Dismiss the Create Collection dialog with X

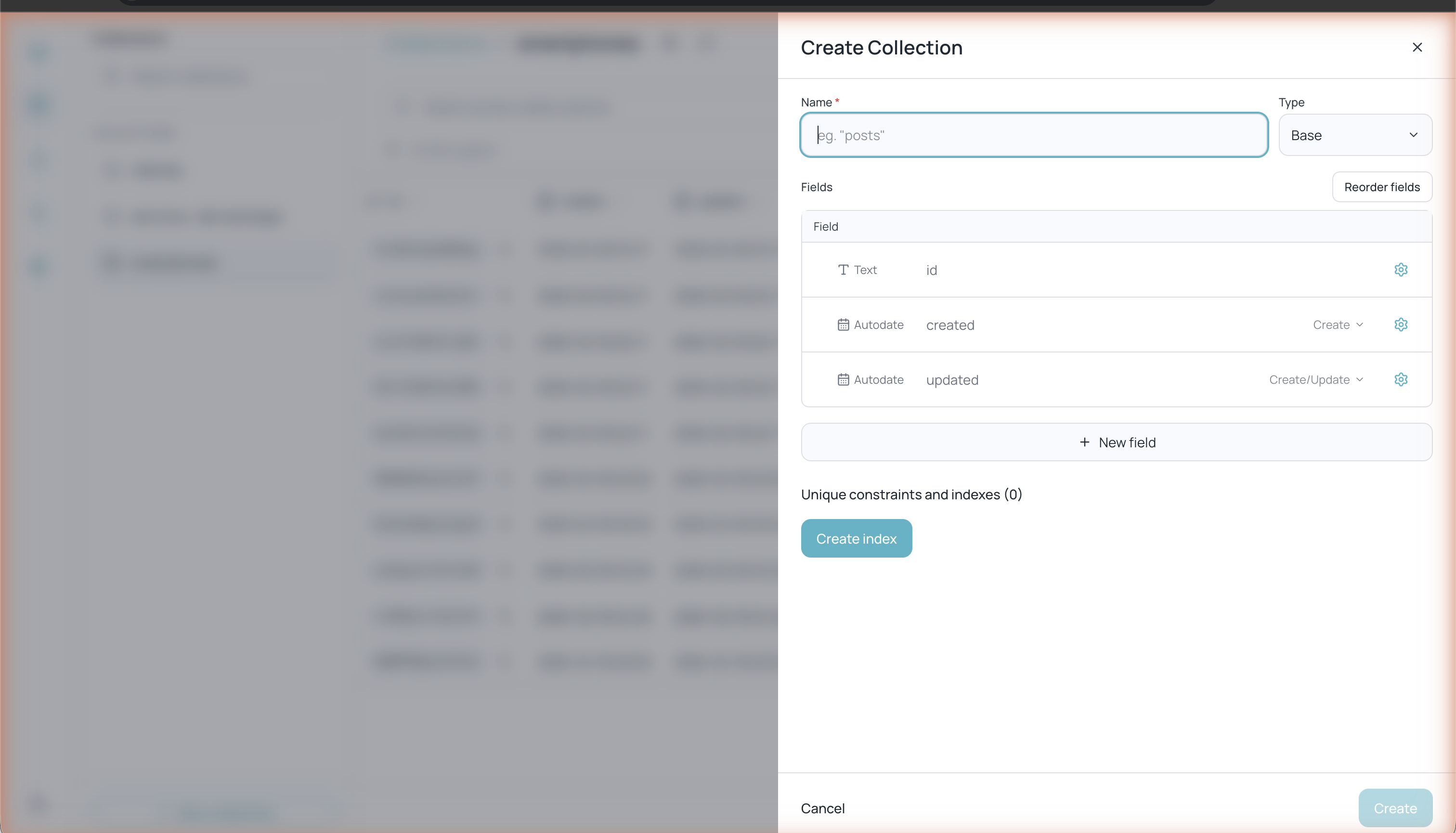[1417, 48]
